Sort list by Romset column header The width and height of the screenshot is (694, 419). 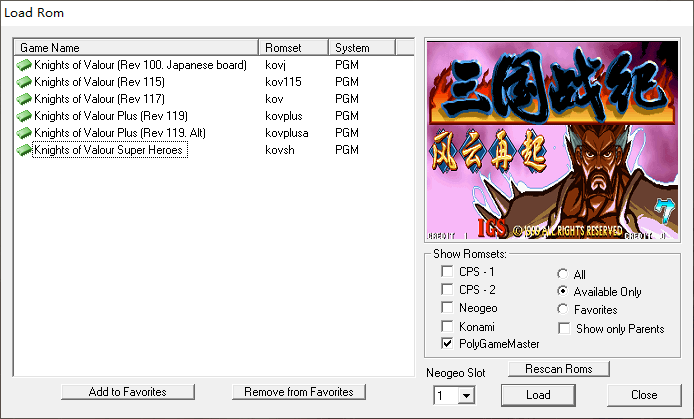tap(293, 48)
